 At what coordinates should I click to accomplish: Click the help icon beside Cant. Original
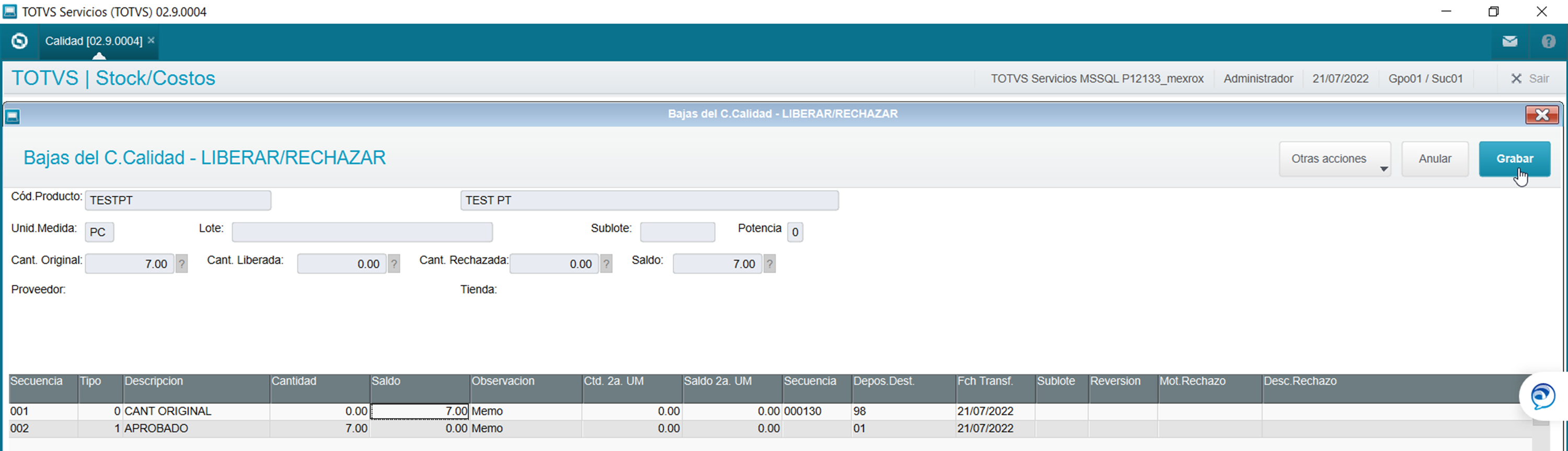point(182,264)
